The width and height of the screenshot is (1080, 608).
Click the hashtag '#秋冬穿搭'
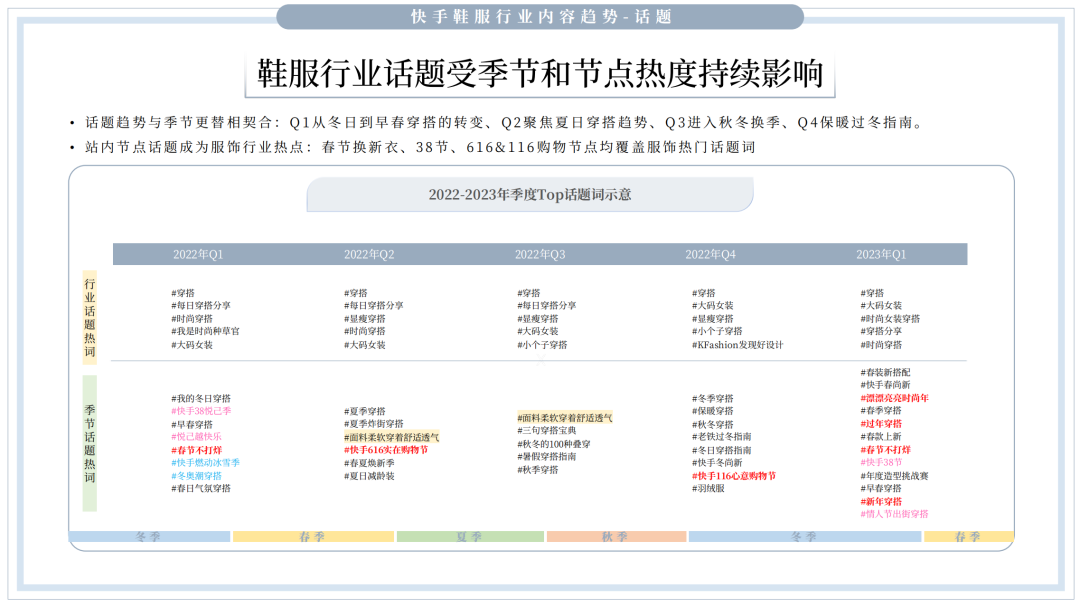[x=713, y=425]
